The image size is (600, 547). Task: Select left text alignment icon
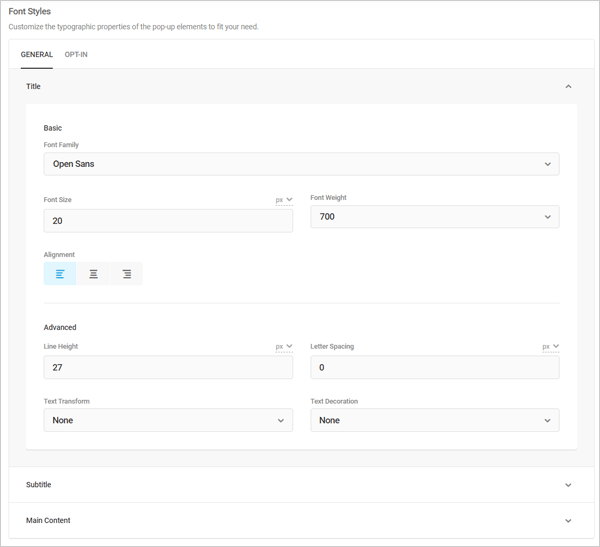pyautogui.click(x=60, y=274)
